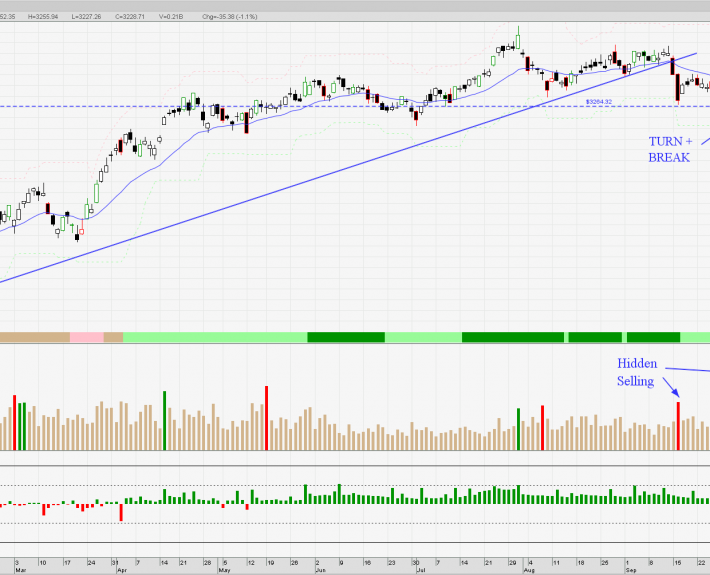710x575 pixels.
Task: Select the highest candle peak in late July
Action: point(518,38)
